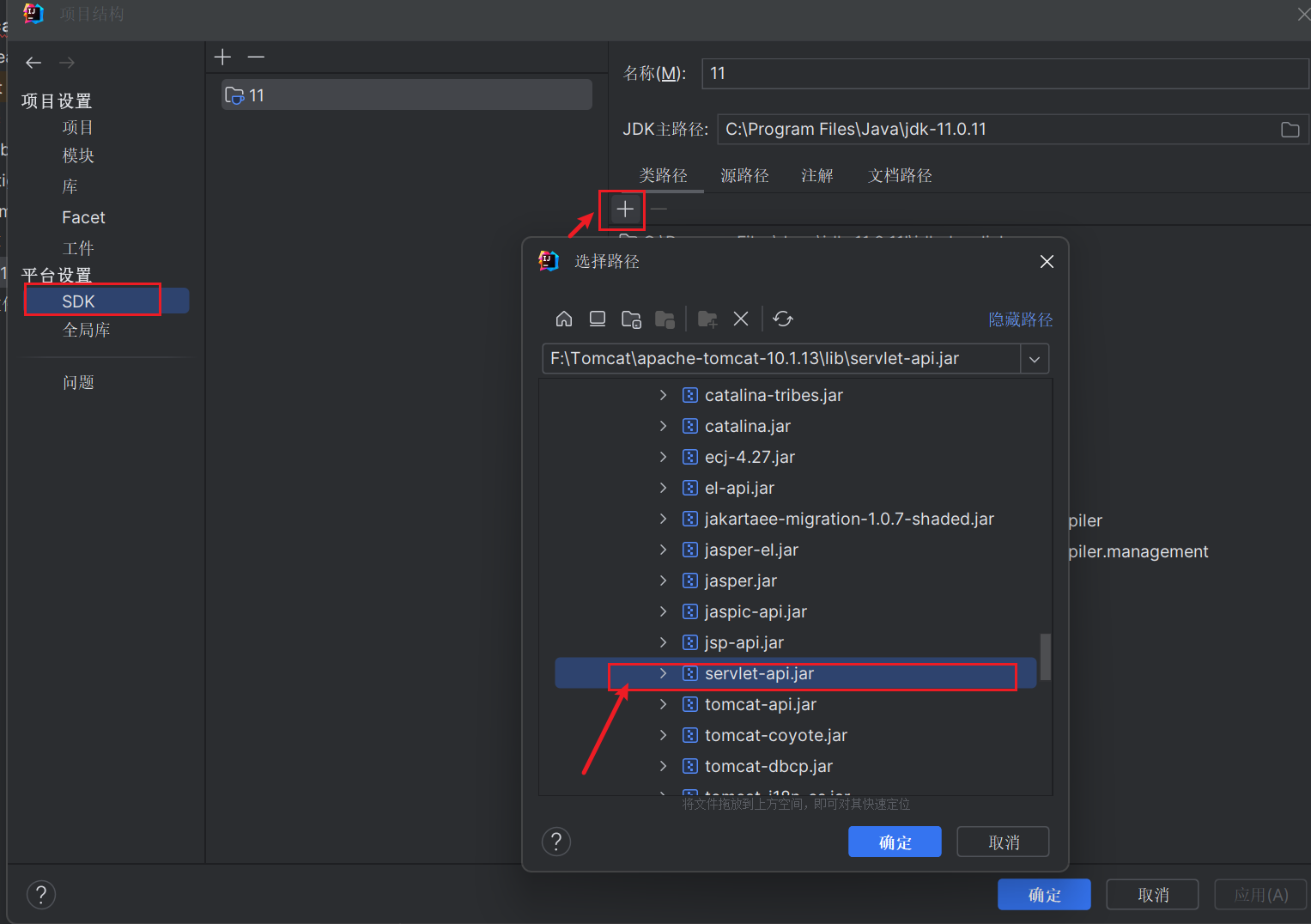Click the 隐藏路径 link
Image resolution: width=1311 pixels, height=924 pixels.
coord(1020,320)
